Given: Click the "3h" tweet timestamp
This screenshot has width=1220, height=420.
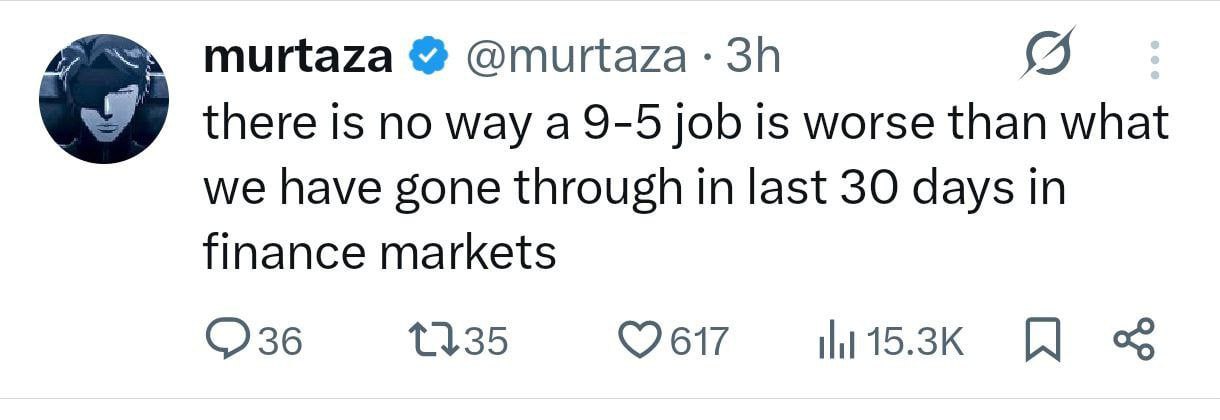Looking at the screenshot, I should tap(752, 57).
